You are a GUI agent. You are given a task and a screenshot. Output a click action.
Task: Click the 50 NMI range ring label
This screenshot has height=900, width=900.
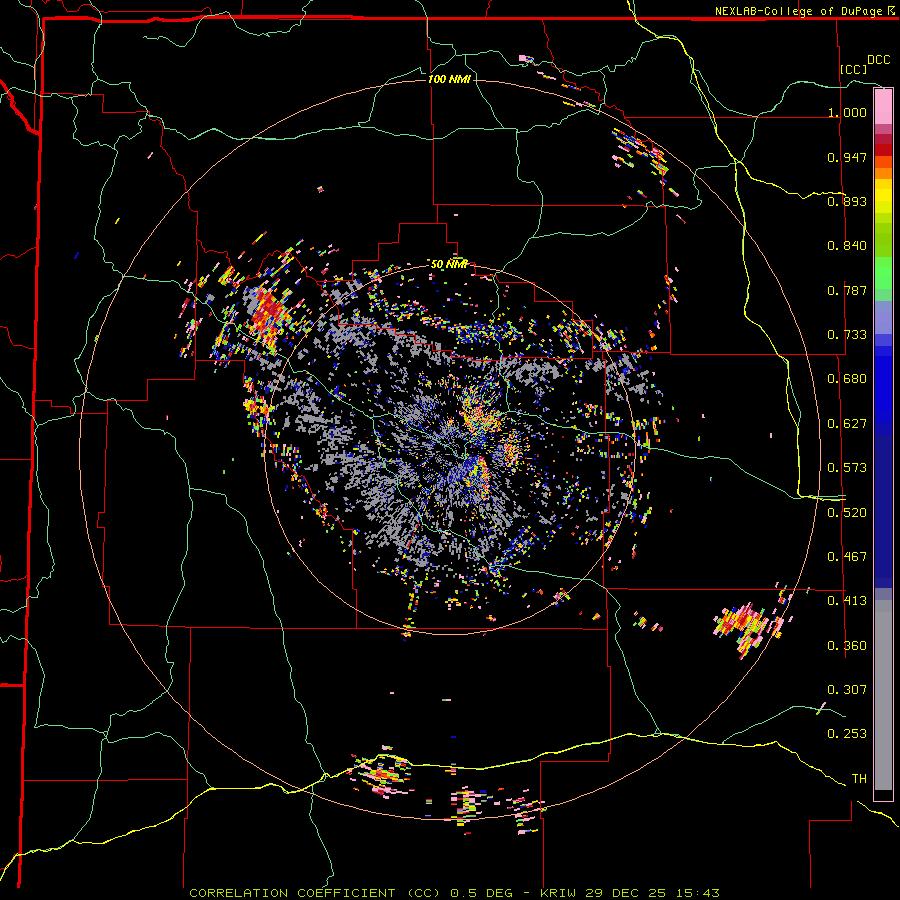click(x=449, y=265)
